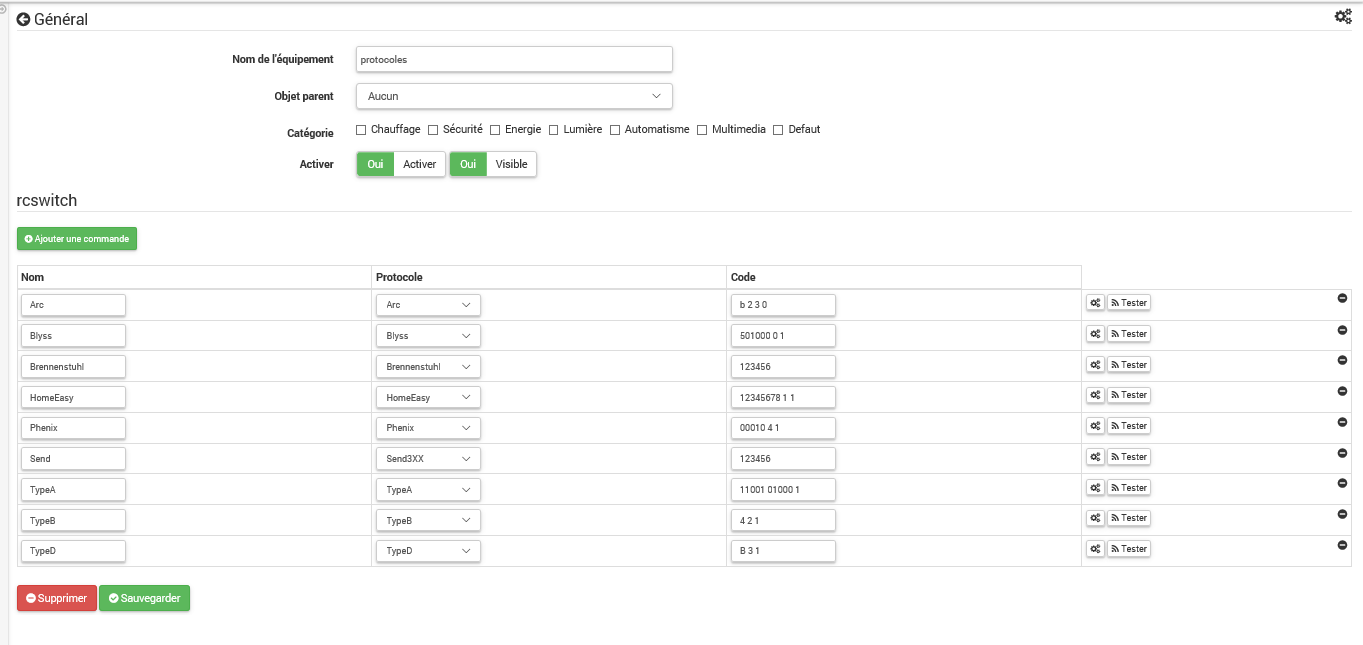Tick the Multimedia category checkbox
The height and width of the screenshot is (645, 1363).
[x=702, y=130]
